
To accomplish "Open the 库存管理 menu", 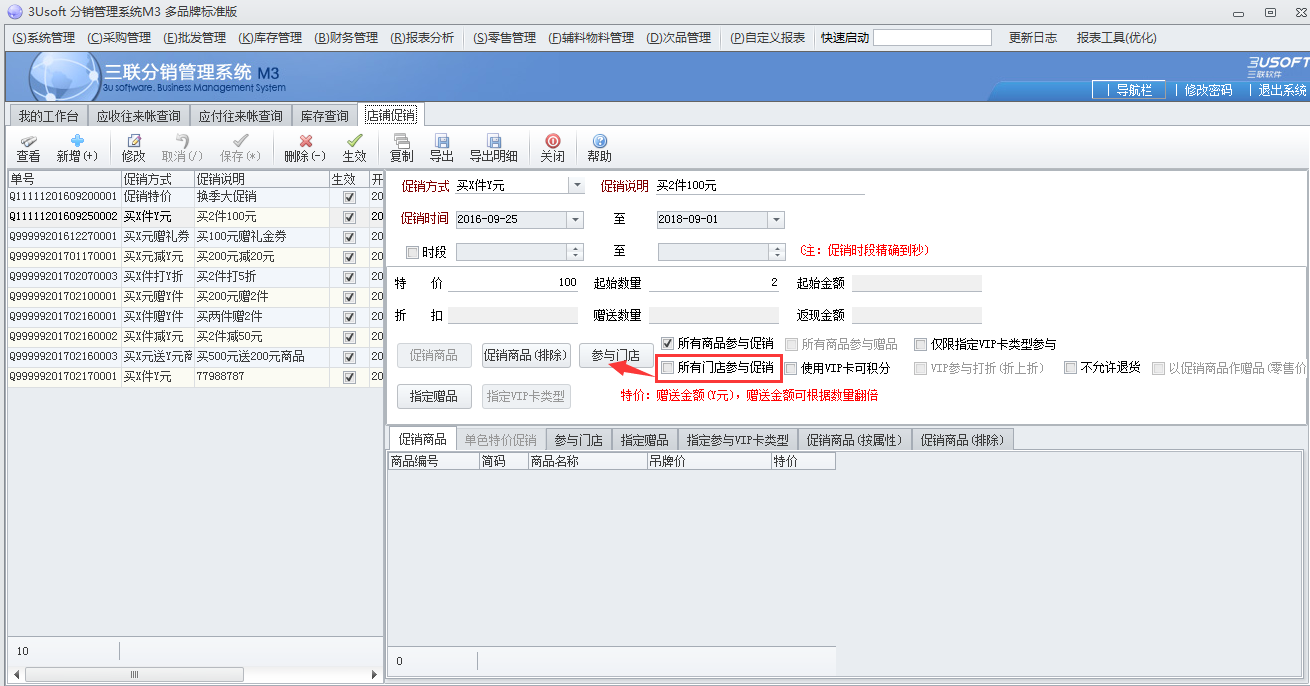I will click(x=270, y=38).
